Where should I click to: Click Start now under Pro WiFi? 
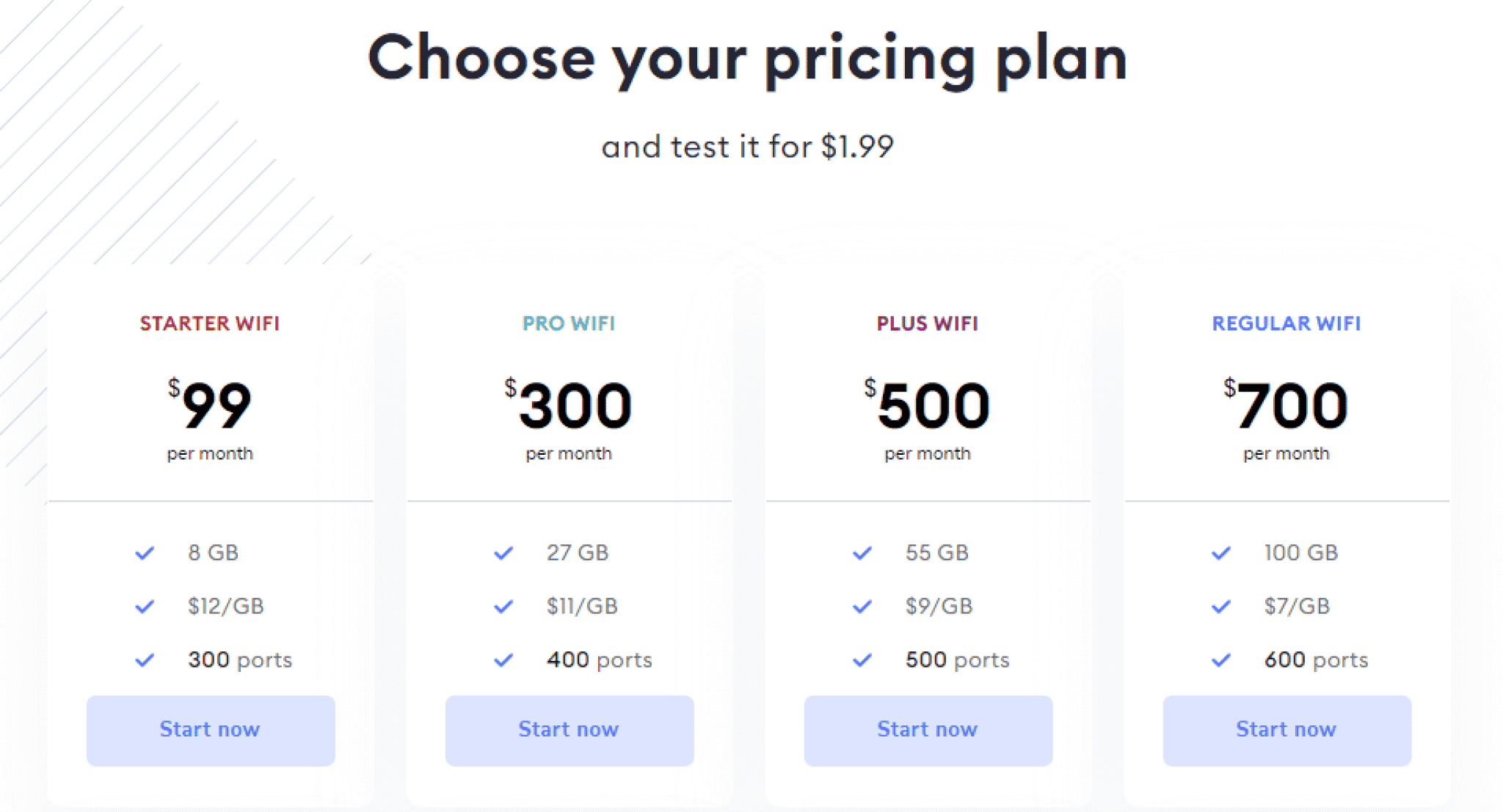(x=569, y=731)
